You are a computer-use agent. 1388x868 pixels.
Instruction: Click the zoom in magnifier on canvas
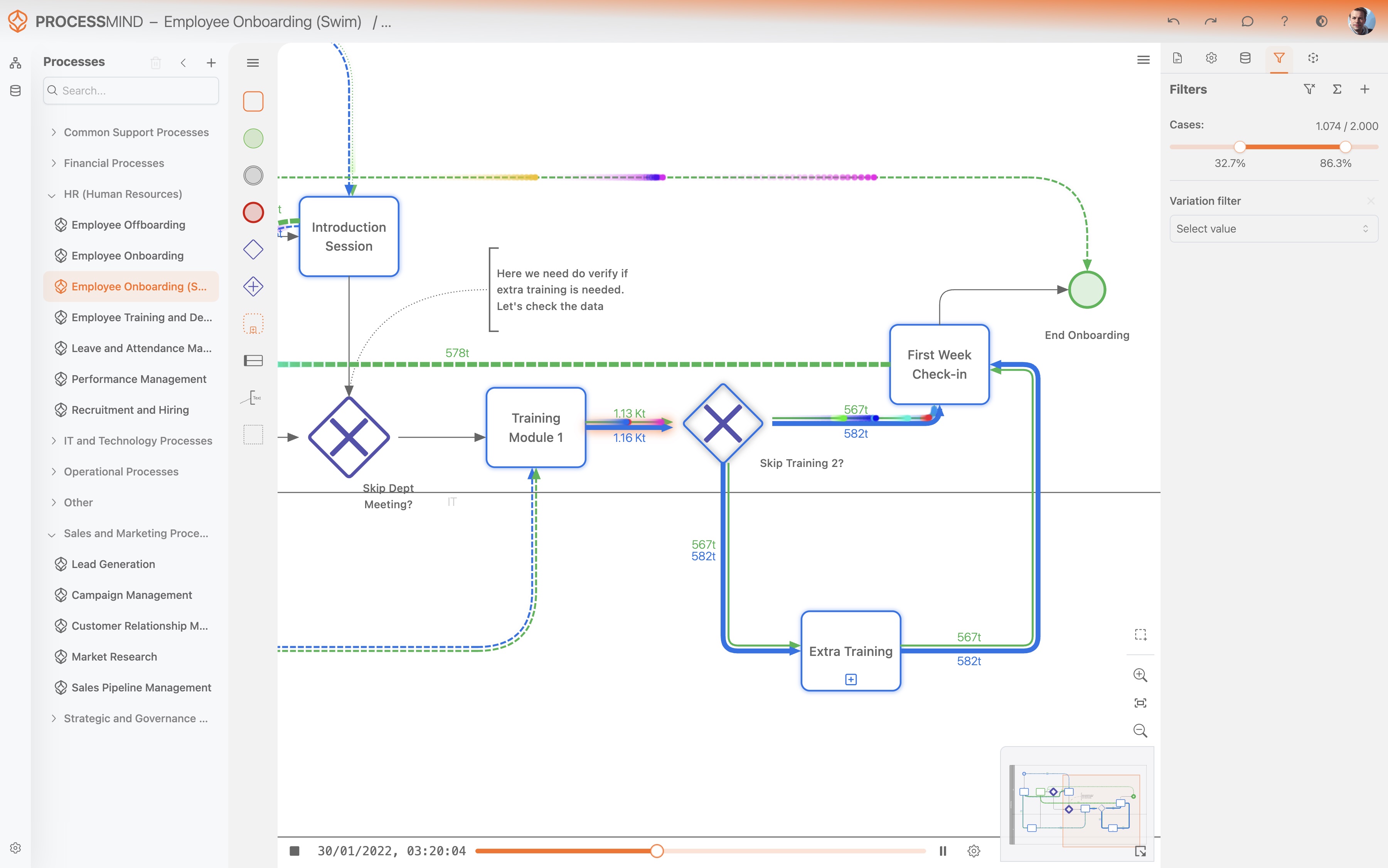click(x=1140, y=675)
